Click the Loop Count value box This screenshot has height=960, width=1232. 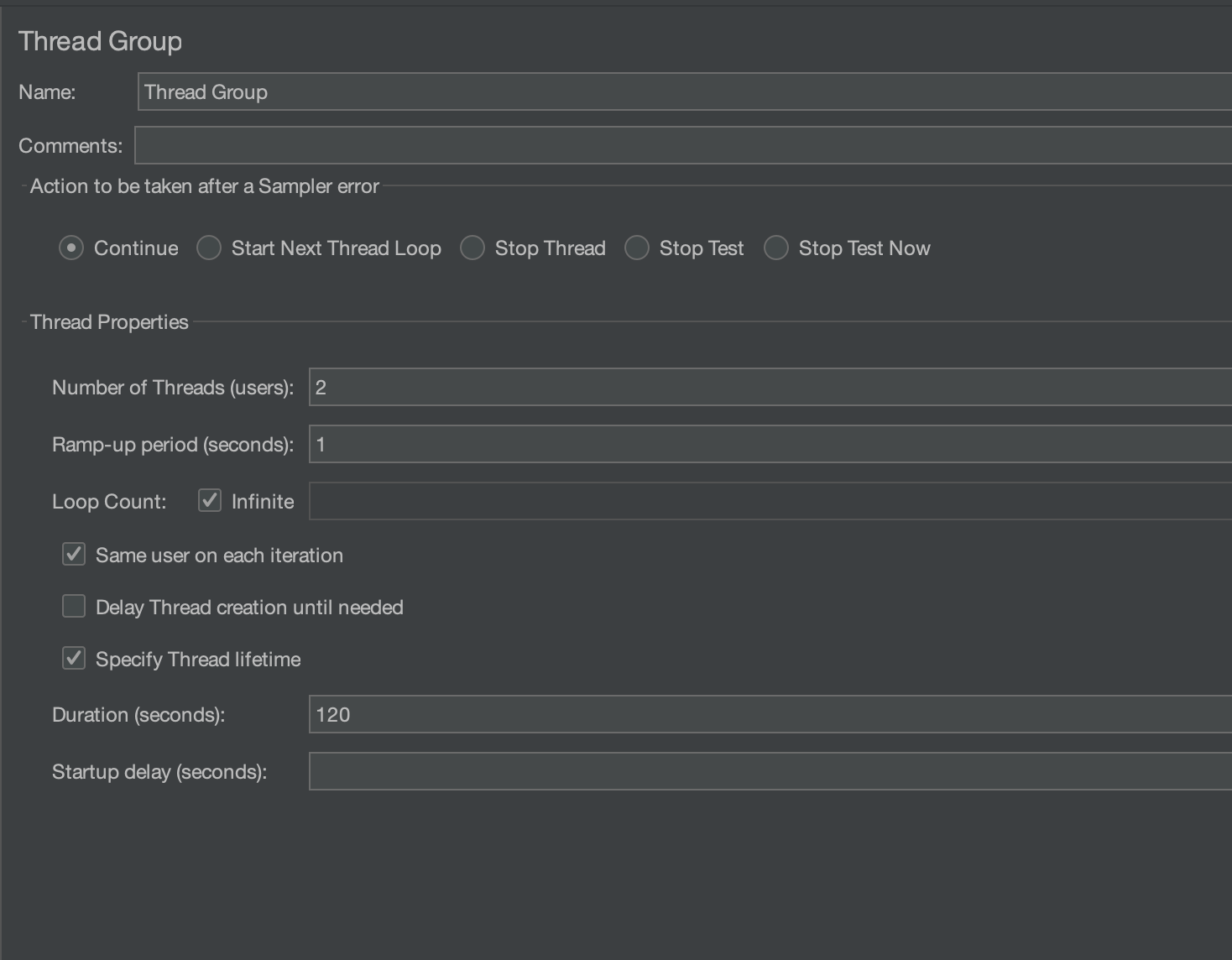coord(587,500)
